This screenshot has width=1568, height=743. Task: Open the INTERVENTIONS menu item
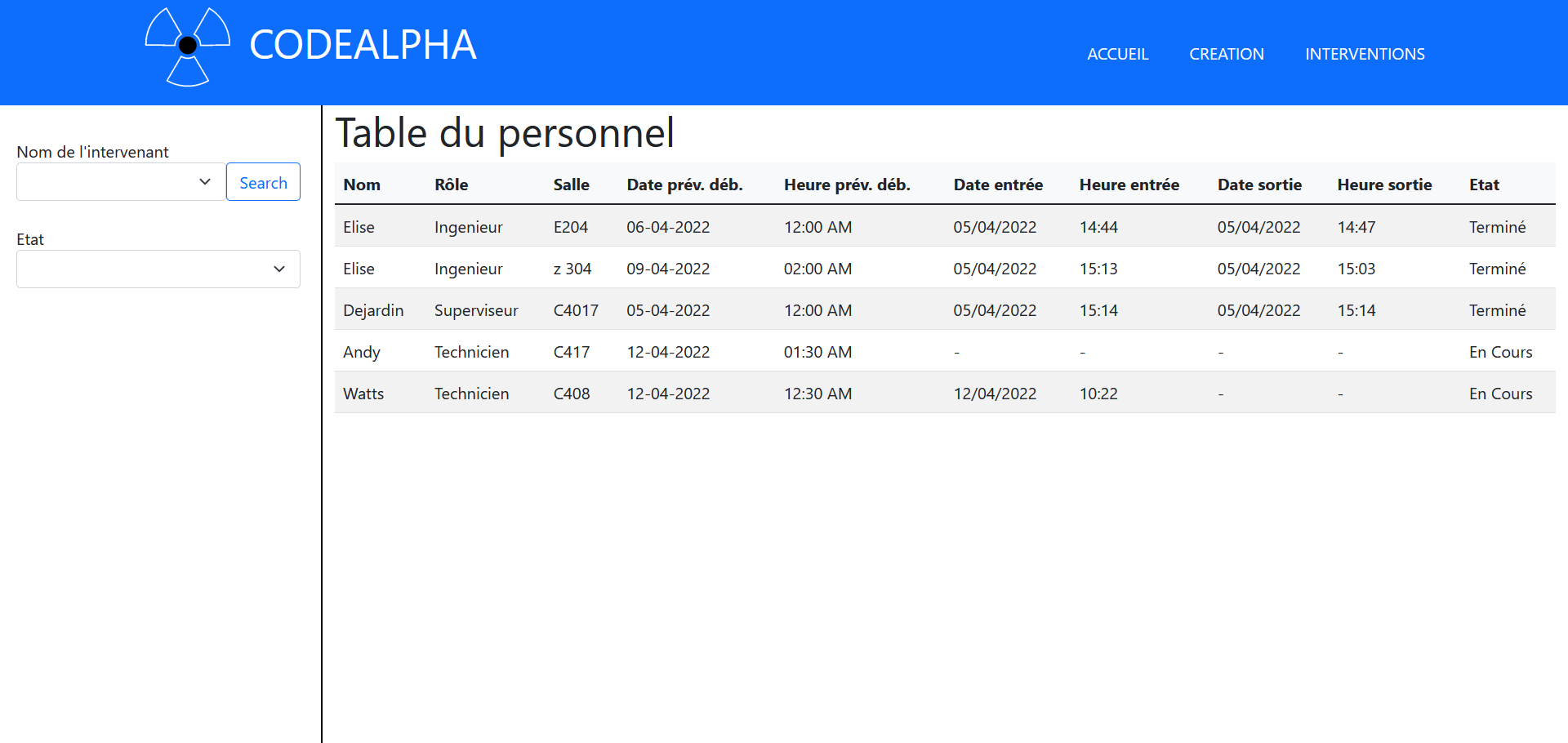(1365, 54)
